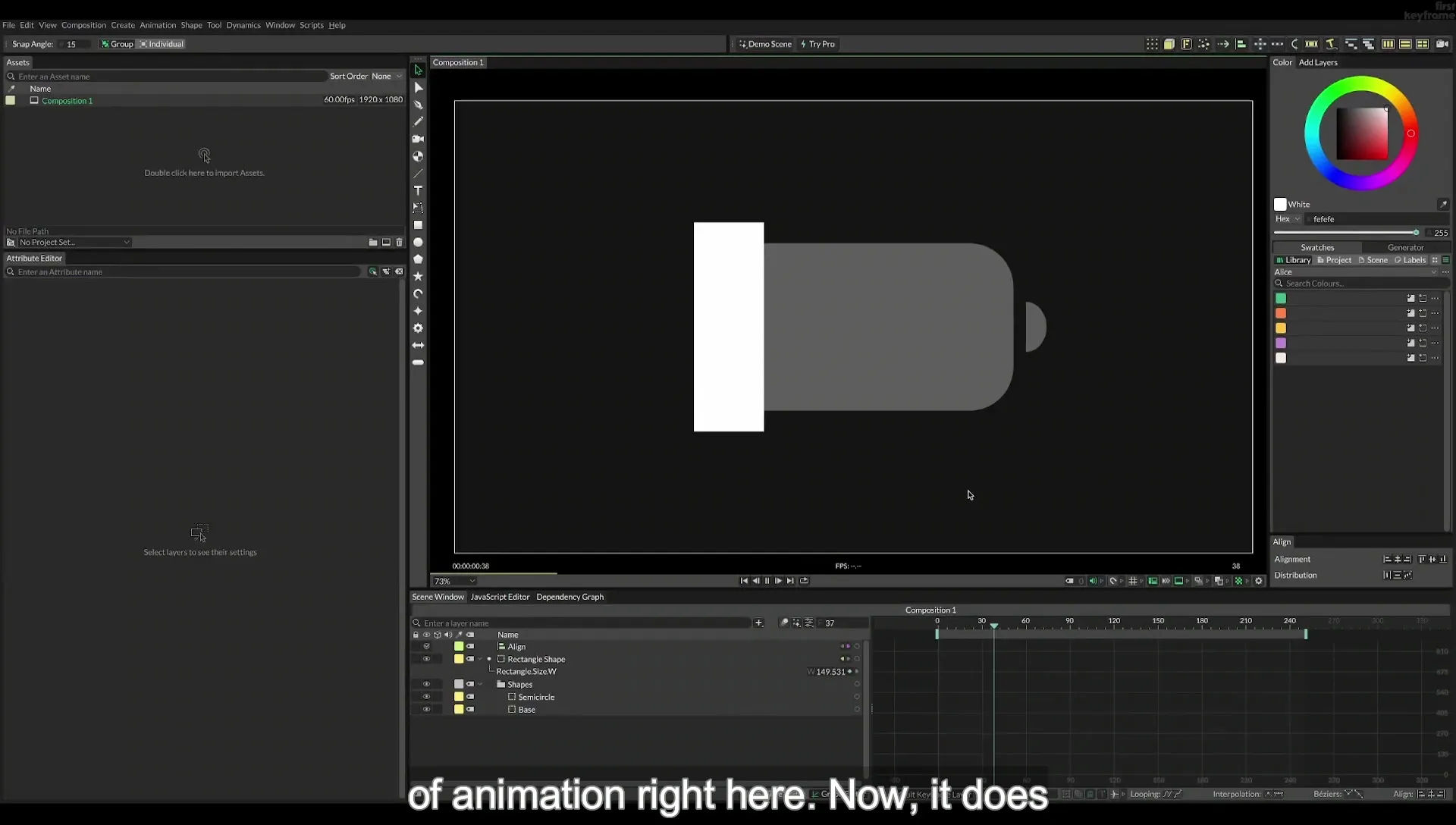The height and width of the screenshot is (825, 1456).
Task: Click the add layer plus button
Action: click(x=758, y=623)
